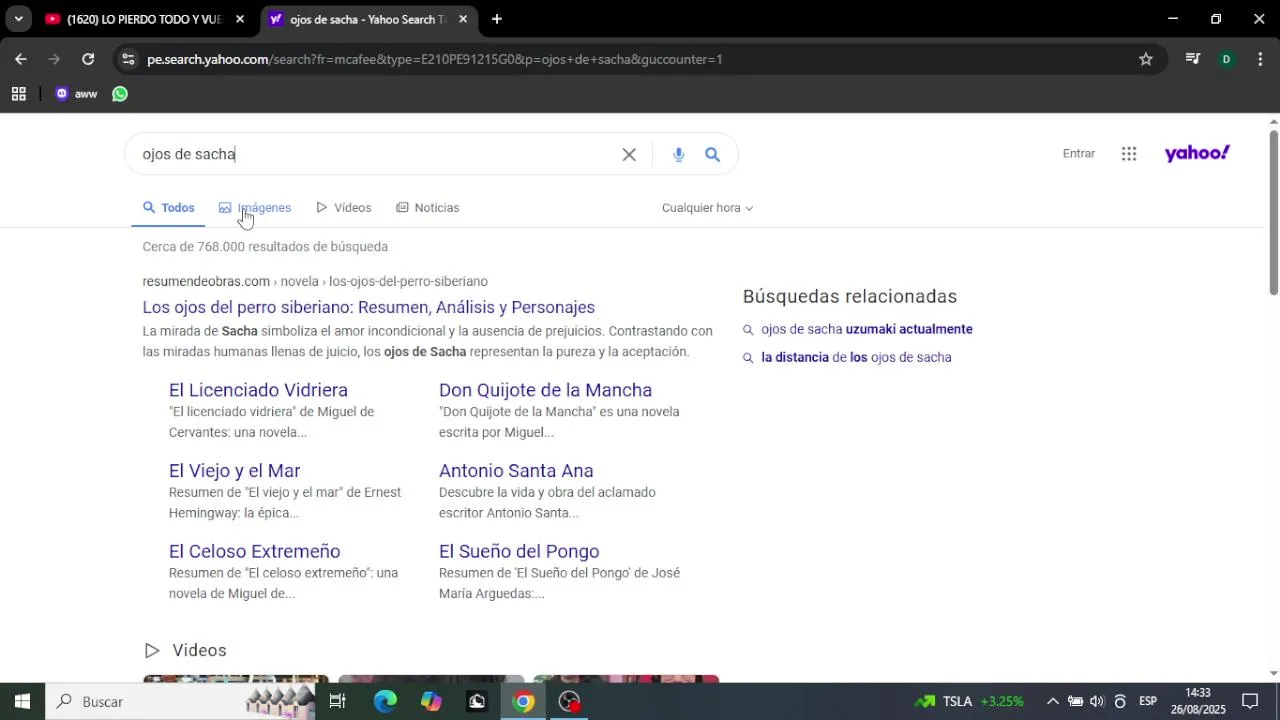Open Chrome's three-dot menu
1280x720 pixels.
point(1260,59)
